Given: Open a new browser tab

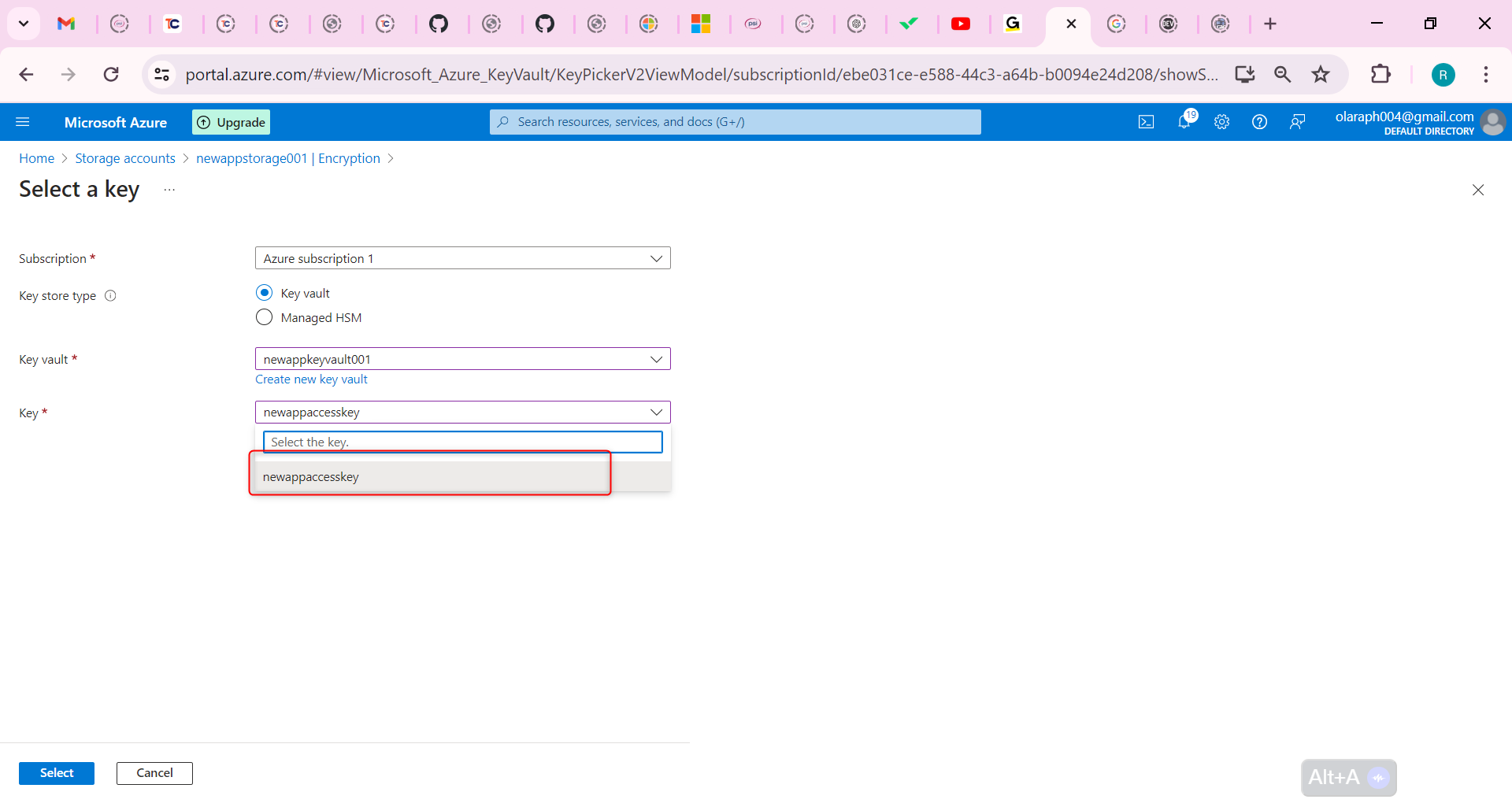Looking at the screenshot, I should (x=1270, y=24).
